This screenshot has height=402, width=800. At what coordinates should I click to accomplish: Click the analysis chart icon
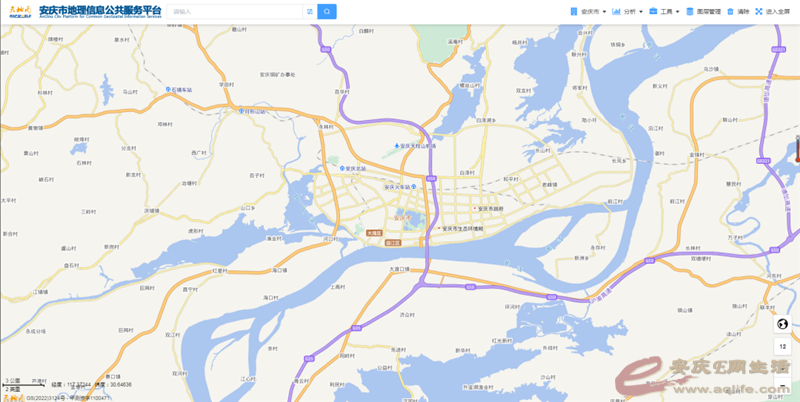click(616, 11)
